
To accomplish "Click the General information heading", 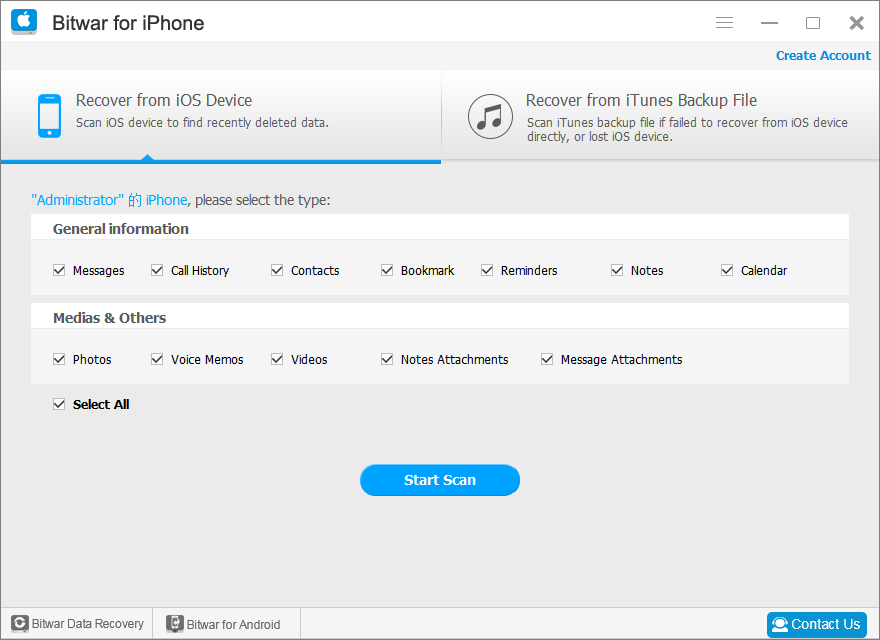I will 121,229.
